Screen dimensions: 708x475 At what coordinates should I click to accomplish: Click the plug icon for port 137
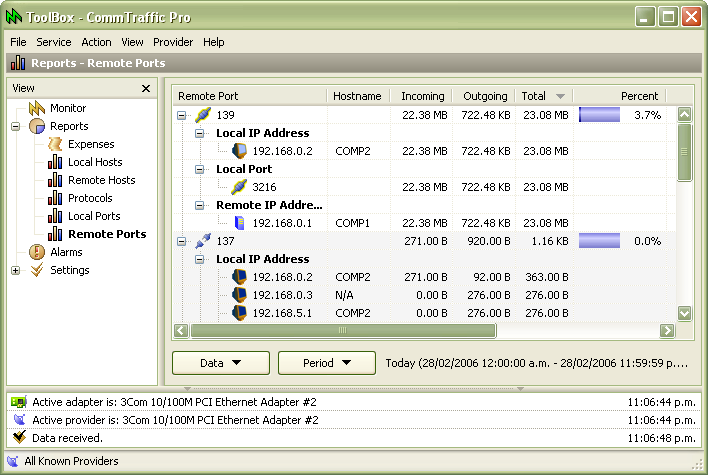click(x=203, y=241)
